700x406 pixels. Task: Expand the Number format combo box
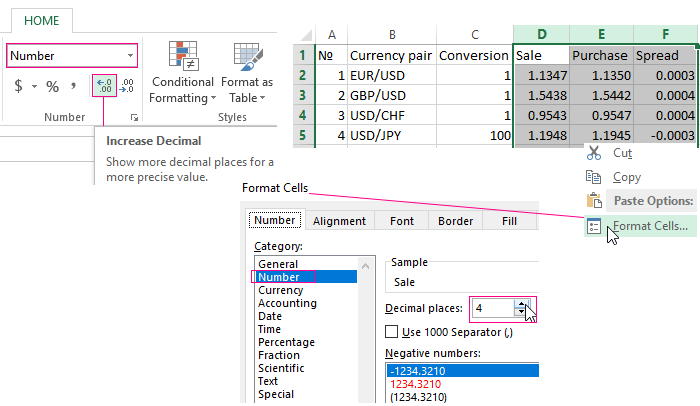(131, 56)
